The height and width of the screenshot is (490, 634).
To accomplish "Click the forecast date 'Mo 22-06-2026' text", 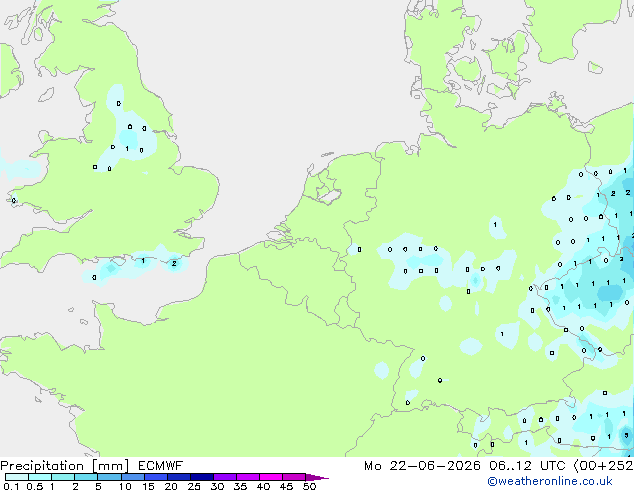I will point(422,466).
